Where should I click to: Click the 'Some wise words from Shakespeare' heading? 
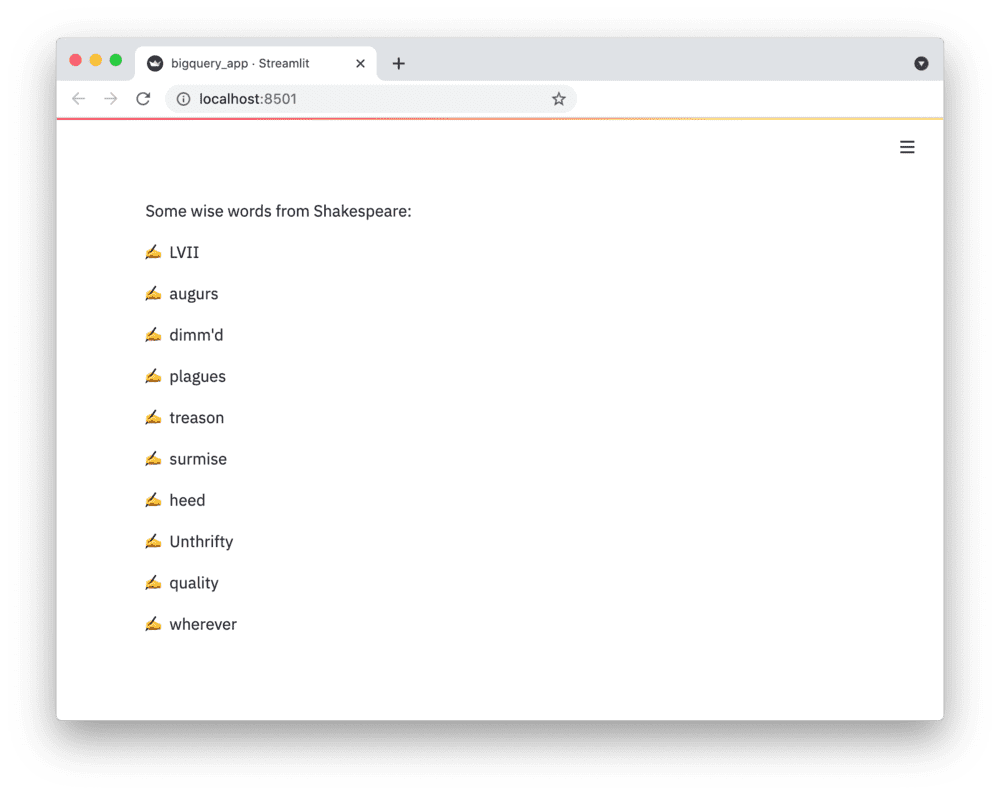(278, 211)
